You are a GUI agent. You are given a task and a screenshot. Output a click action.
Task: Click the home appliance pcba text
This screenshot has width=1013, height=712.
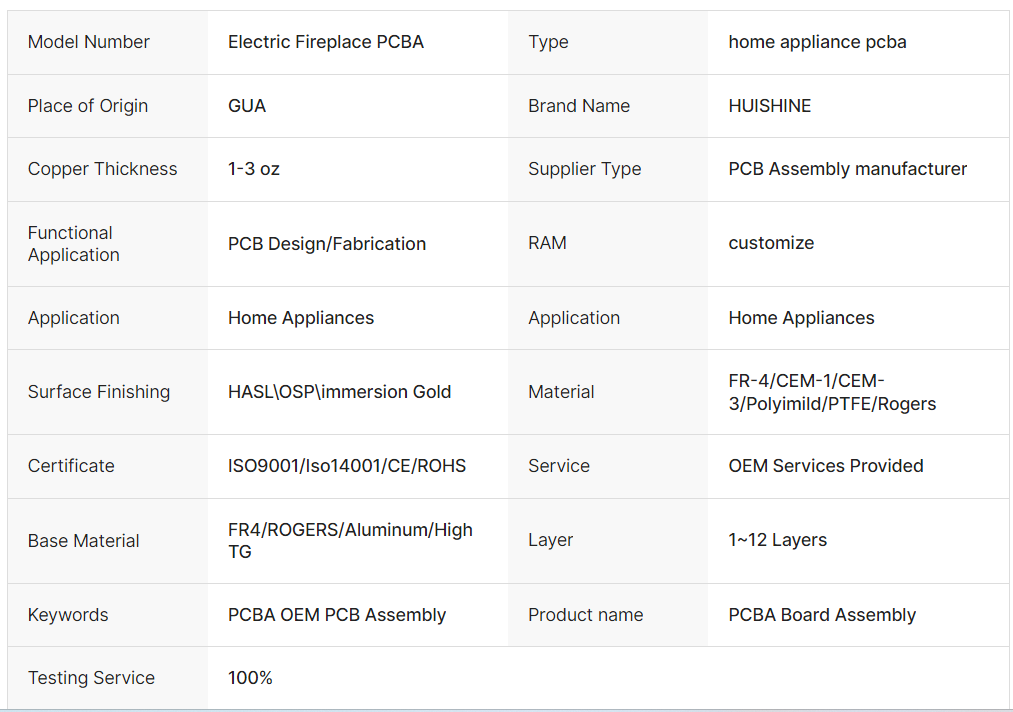coord(817,42)
